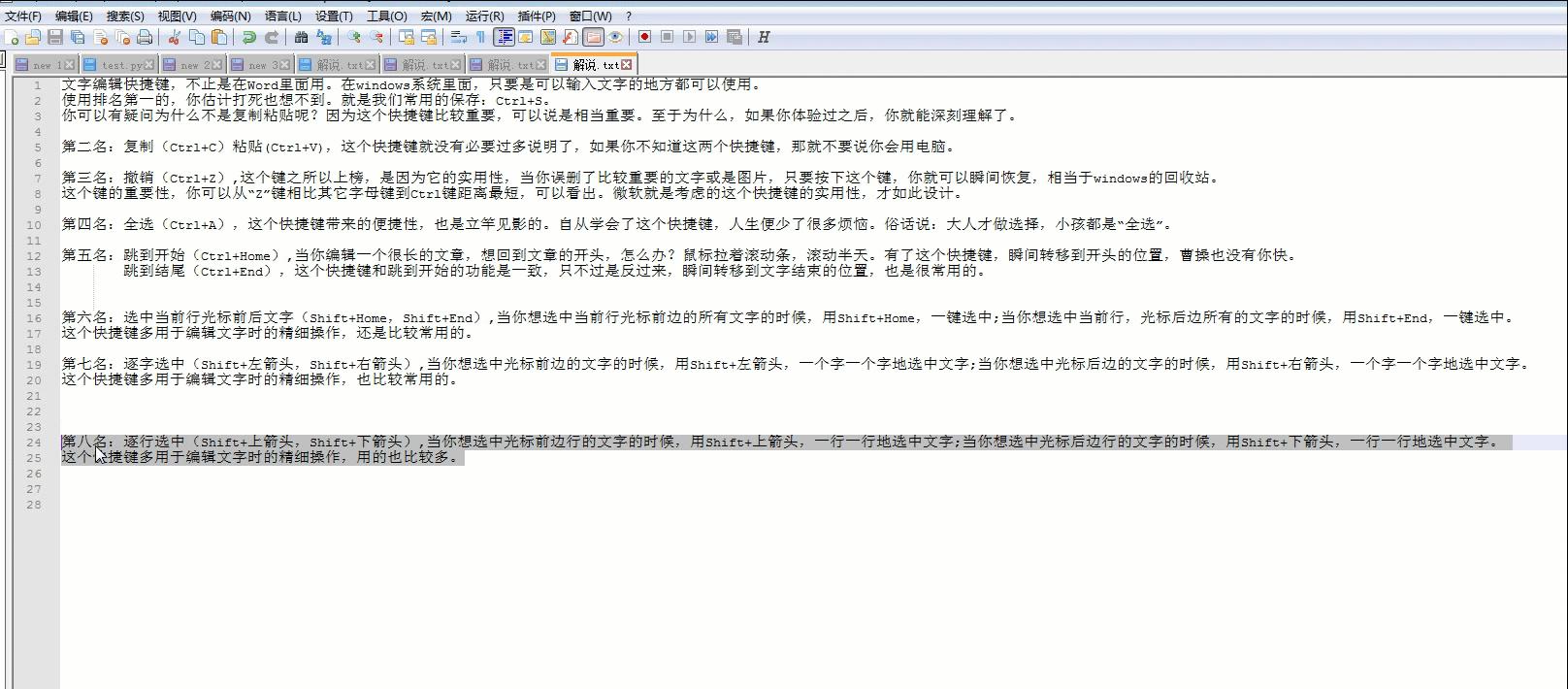Open the user-defined language dialog icon
This screenshot has width=1568, height=689.
click(526, 37)
